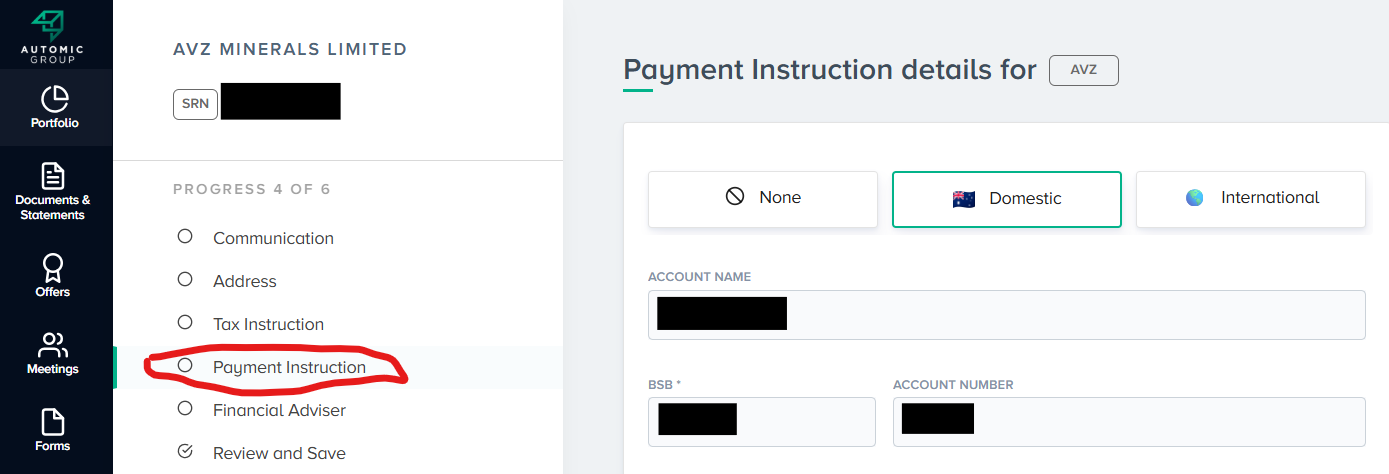This screenshot has height=474, width=1389.
Task: Go to Payment Instruction step
Action: [x=289, y=367]
